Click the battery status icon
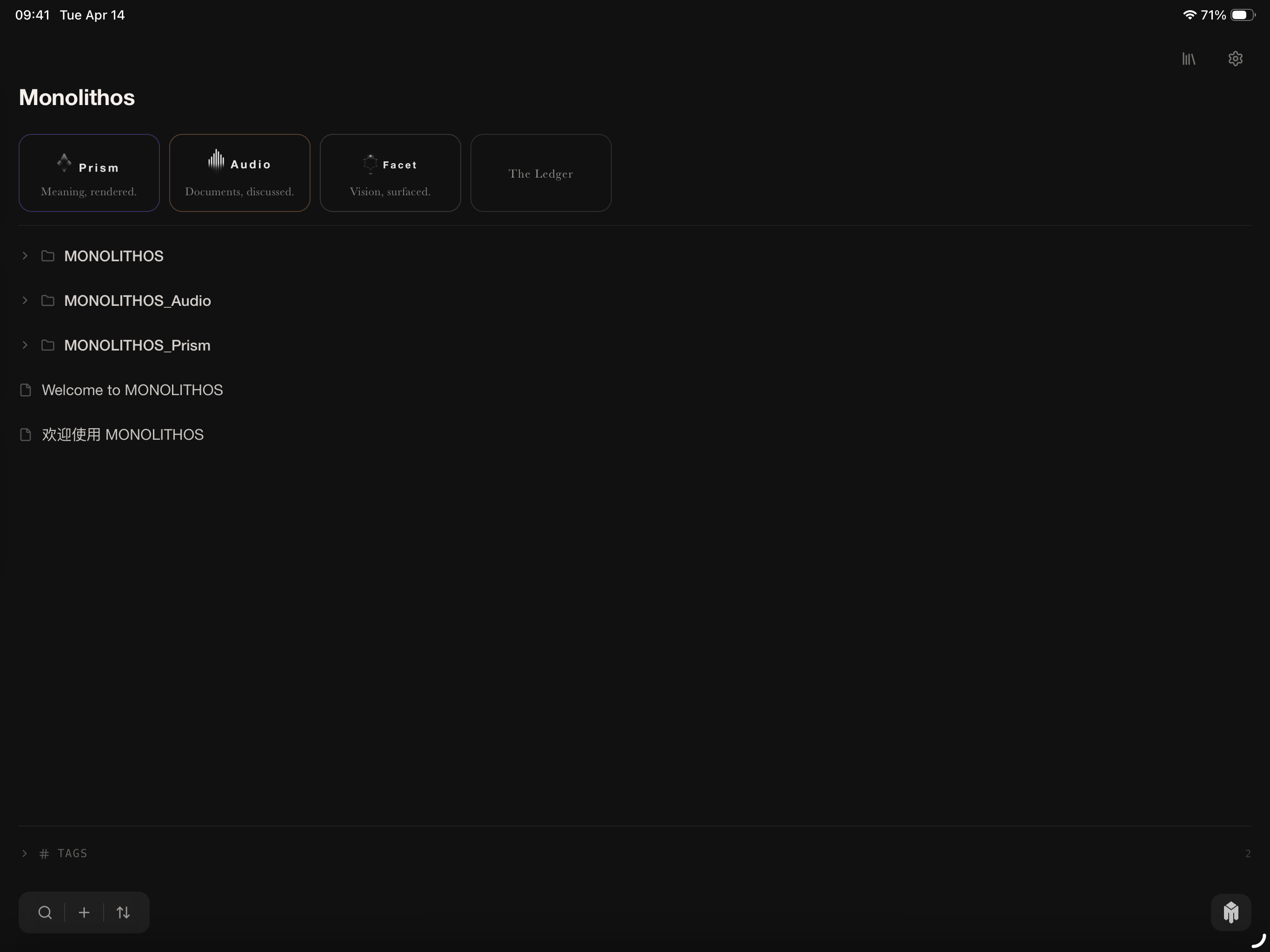The image size is (1270, 952). pos(1243,15)
